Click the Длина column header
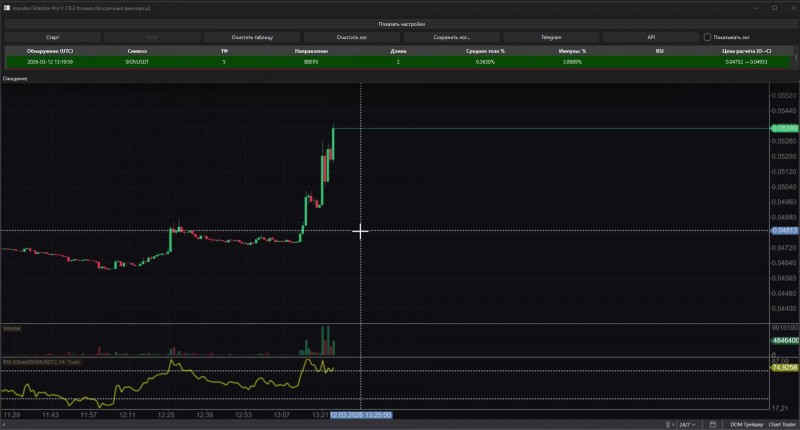 398,51
